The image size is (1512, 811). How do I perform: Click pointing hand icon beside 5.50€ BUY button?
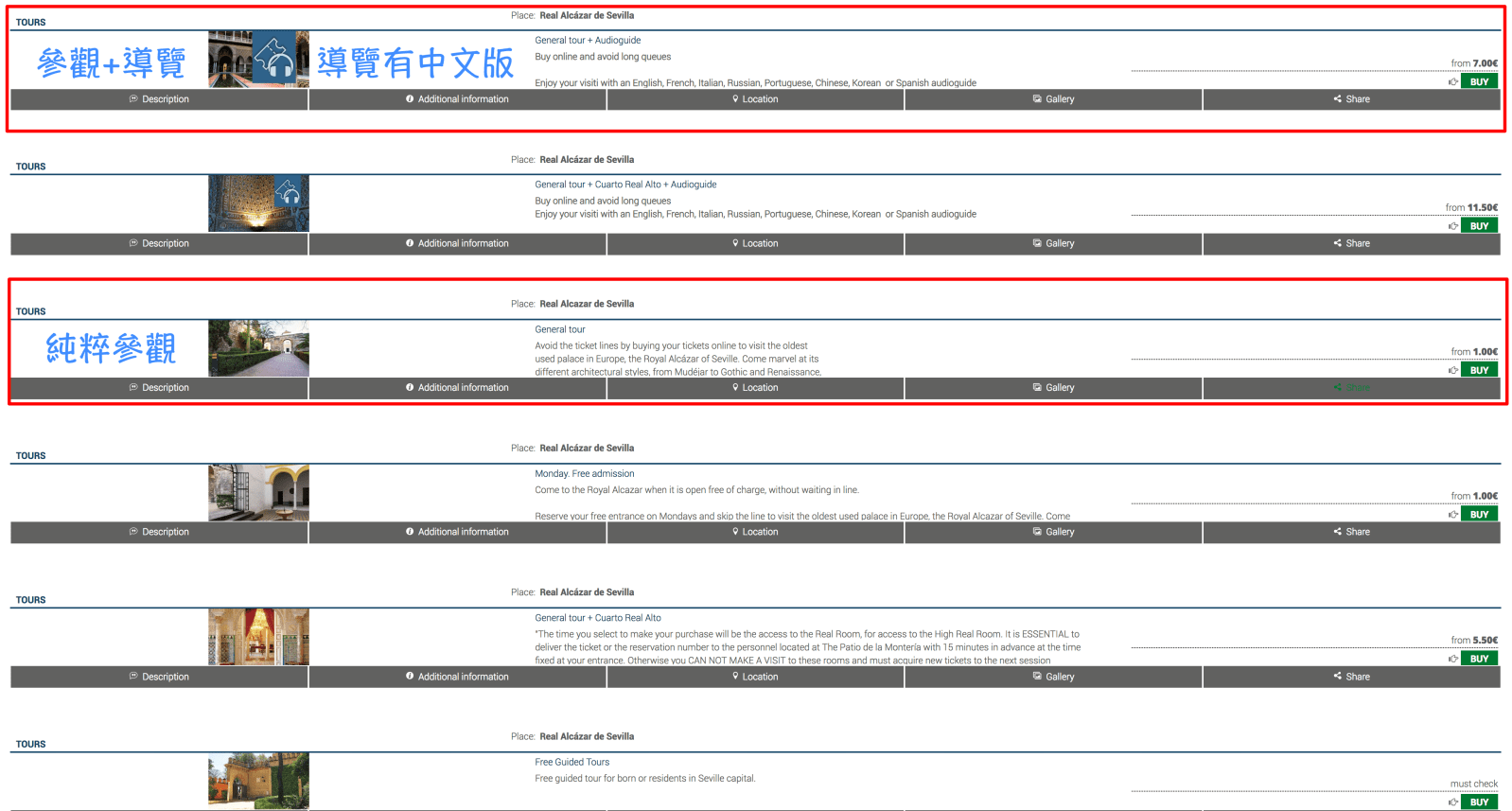pos(1453,659)
